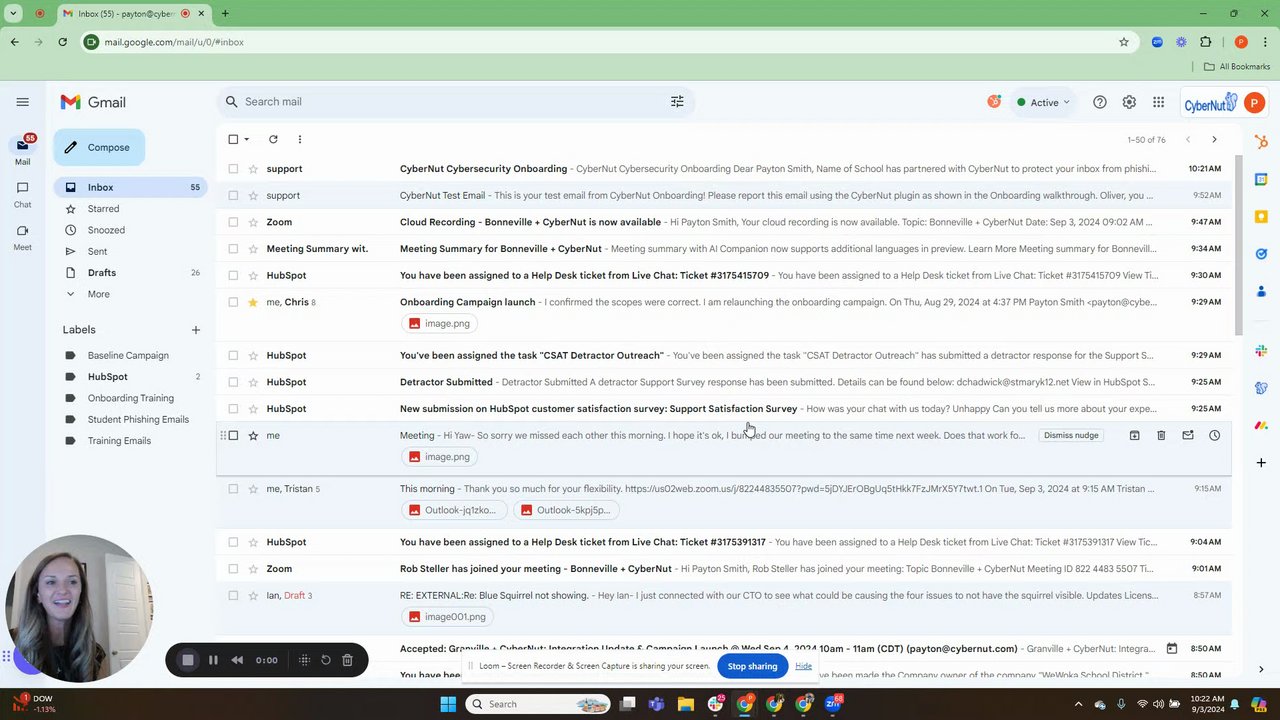Open Contacts in side panel
This screenshot has width=1280, height=720.
1261,291
